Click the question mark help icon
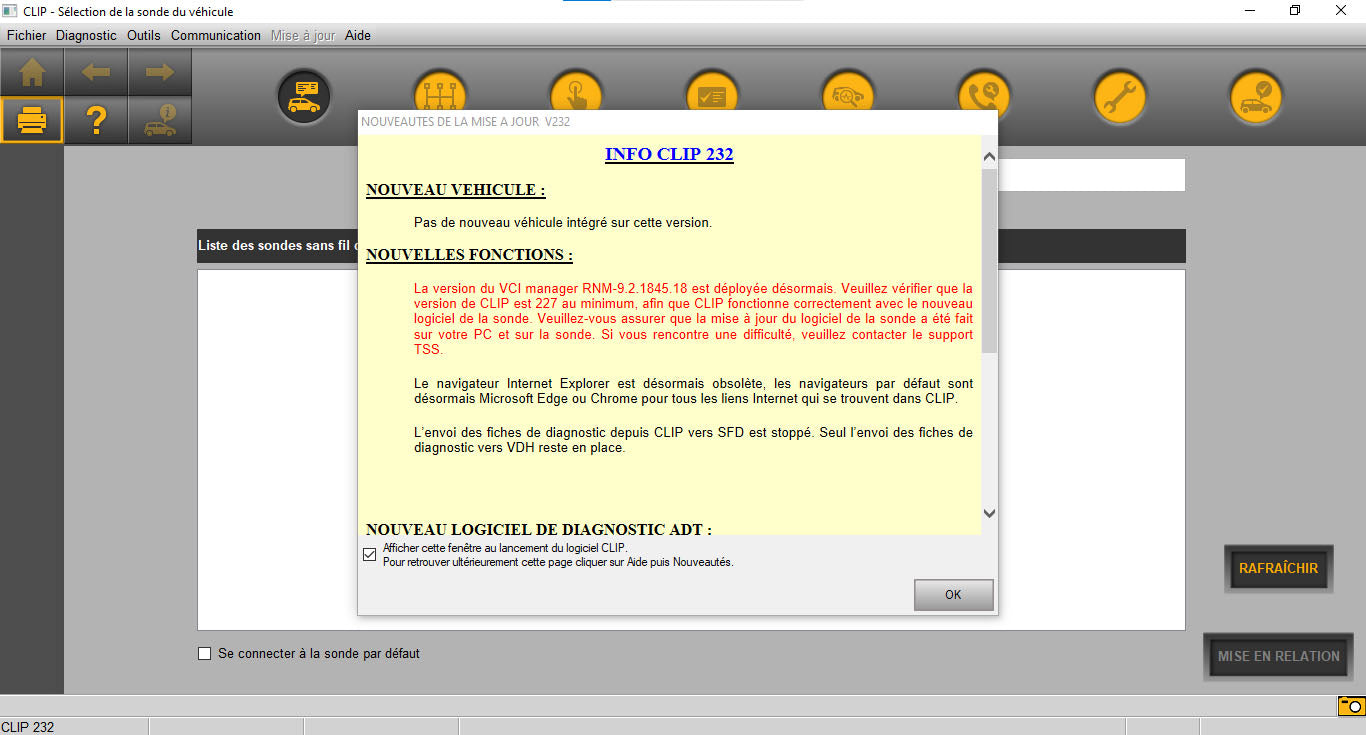Viewport: 1366px width, 735px height. point(96,120)
